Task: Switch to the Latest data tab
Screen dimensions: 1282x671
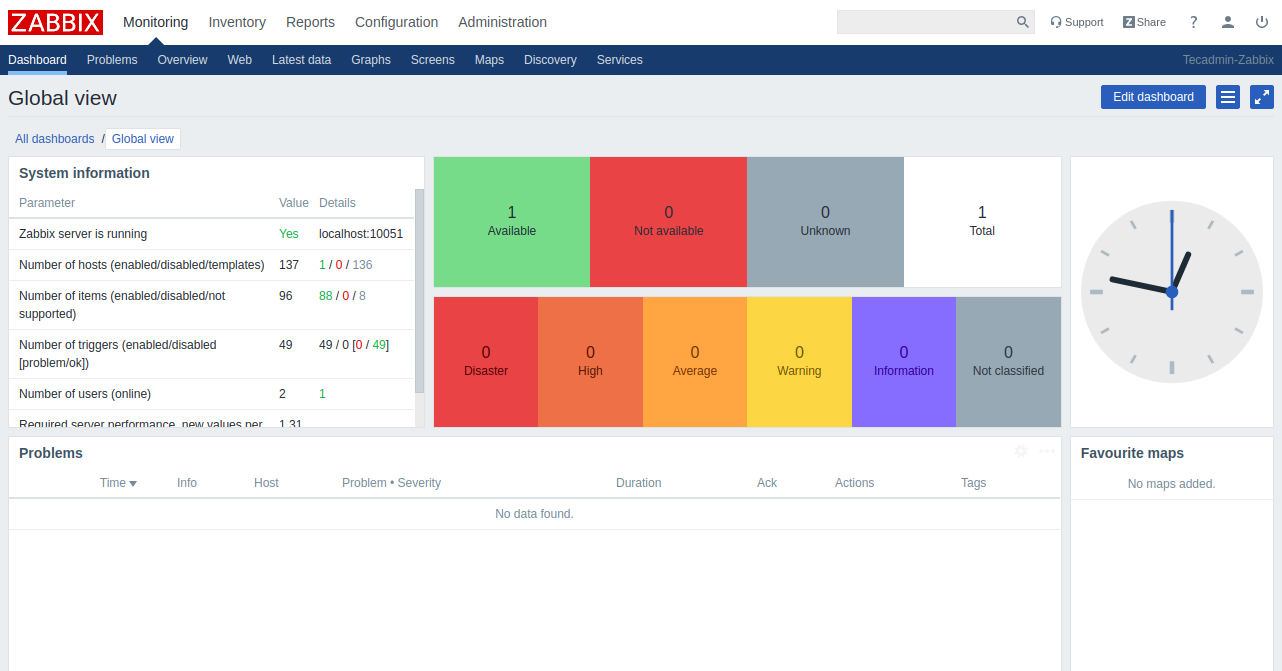Action: tap(301, 60)
